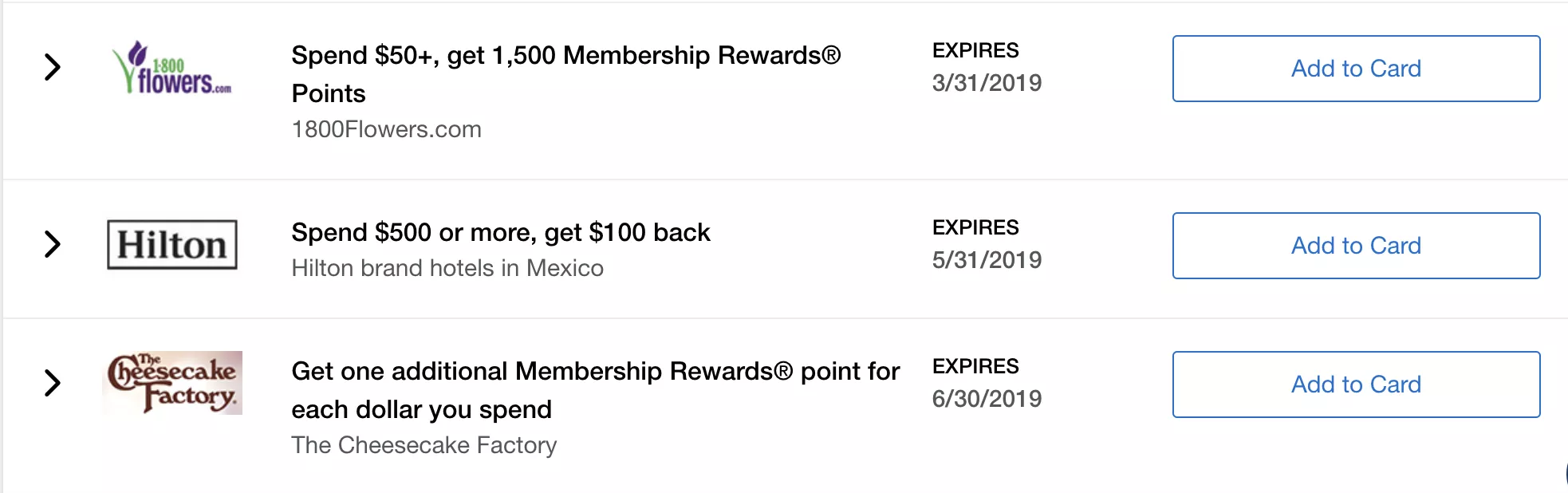Add the Cheesecake Factory offer to card
This screenshot has width=1568, height=493.
[x=1355, y=385]
